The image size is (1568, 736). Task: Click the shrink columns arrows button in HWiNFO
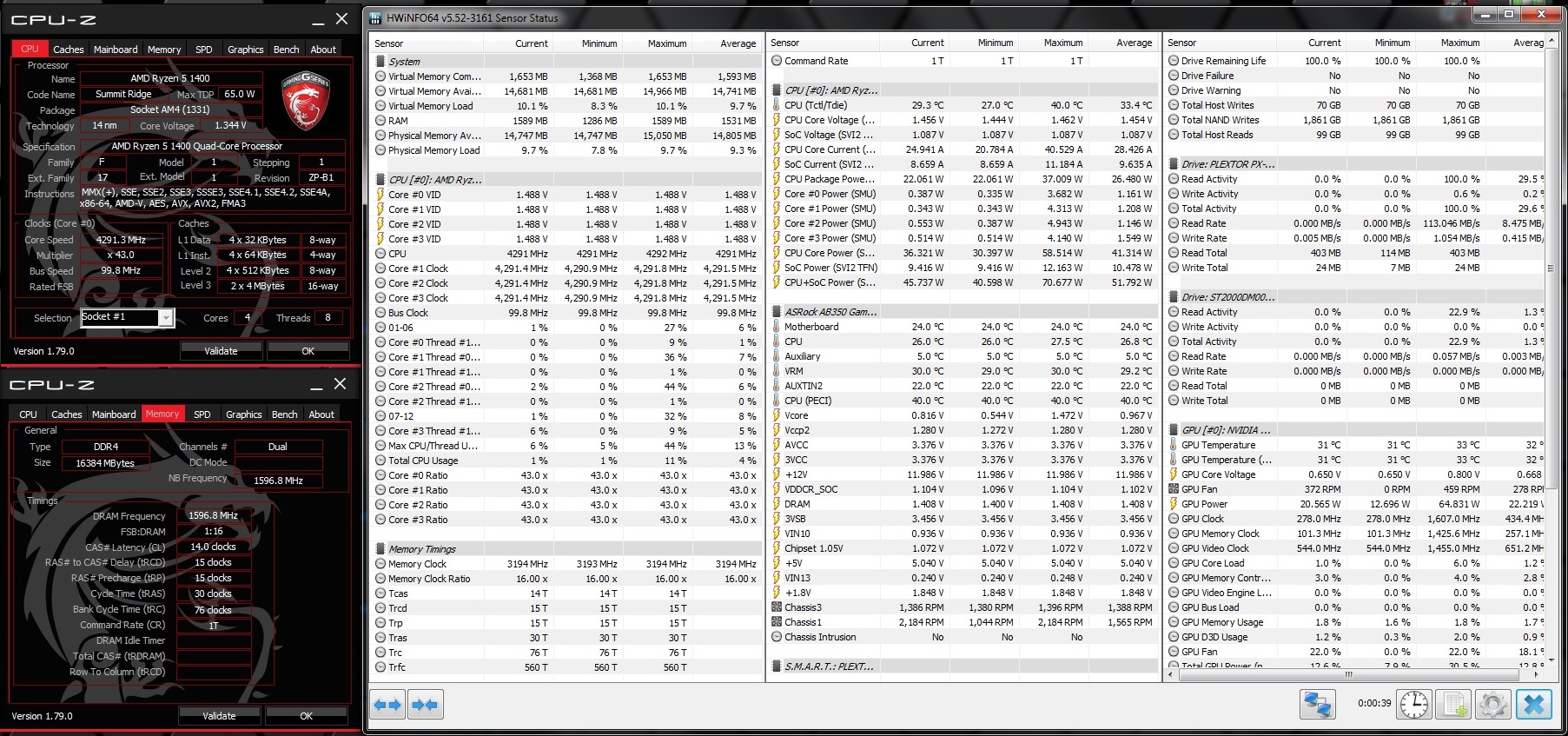[425, 705]
